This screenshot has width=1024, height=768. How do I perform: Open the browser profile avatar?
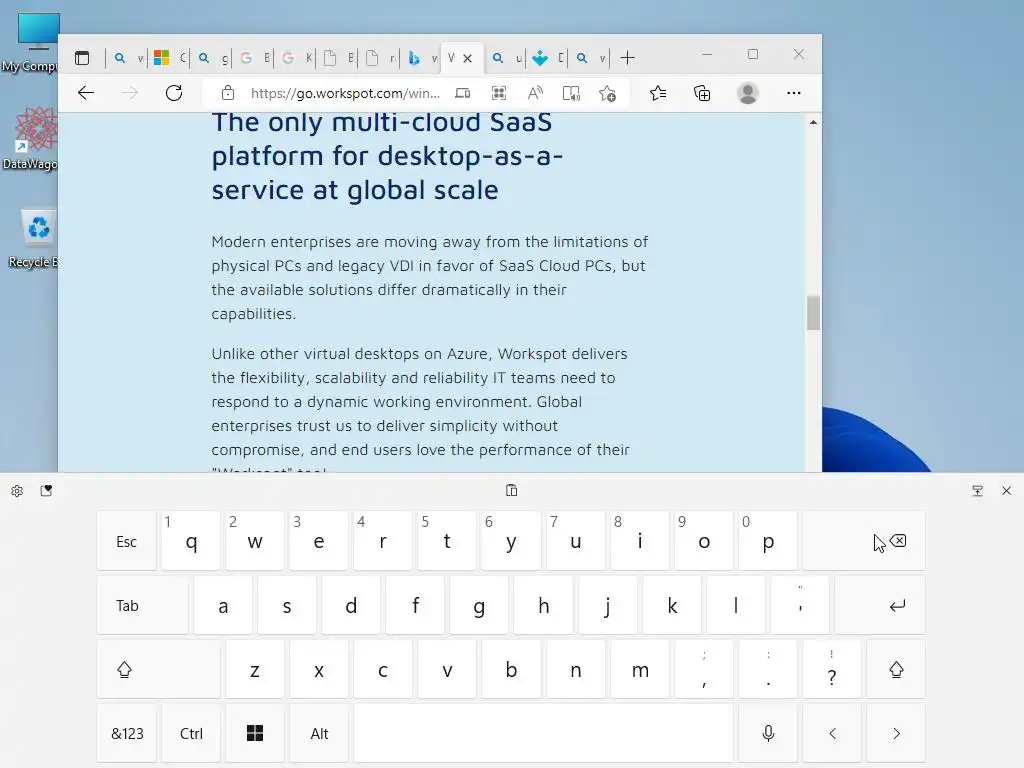click(748, 93)
